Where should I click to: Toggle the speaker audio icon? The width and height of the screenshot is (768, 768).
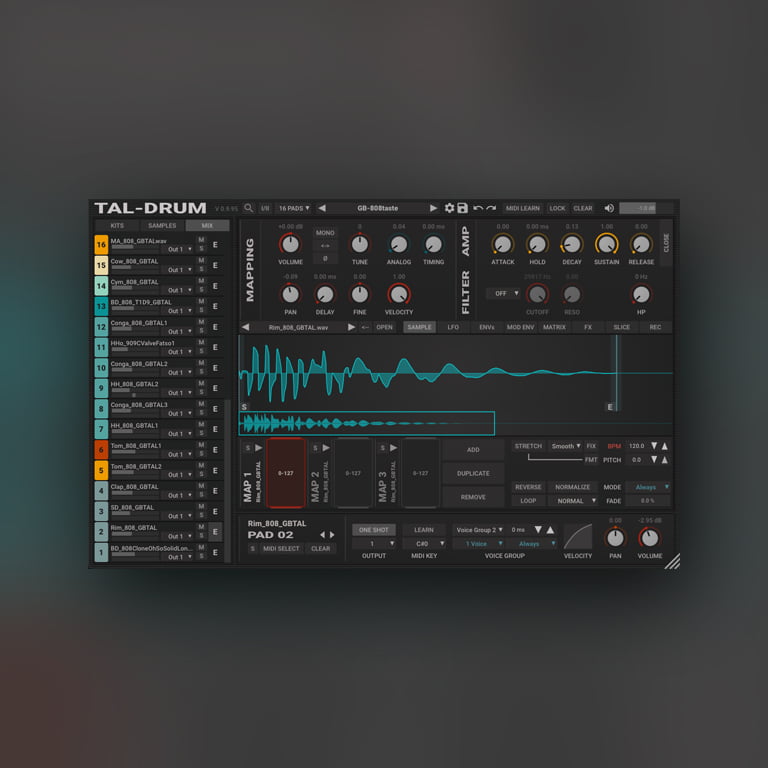[x=609, y=208]
